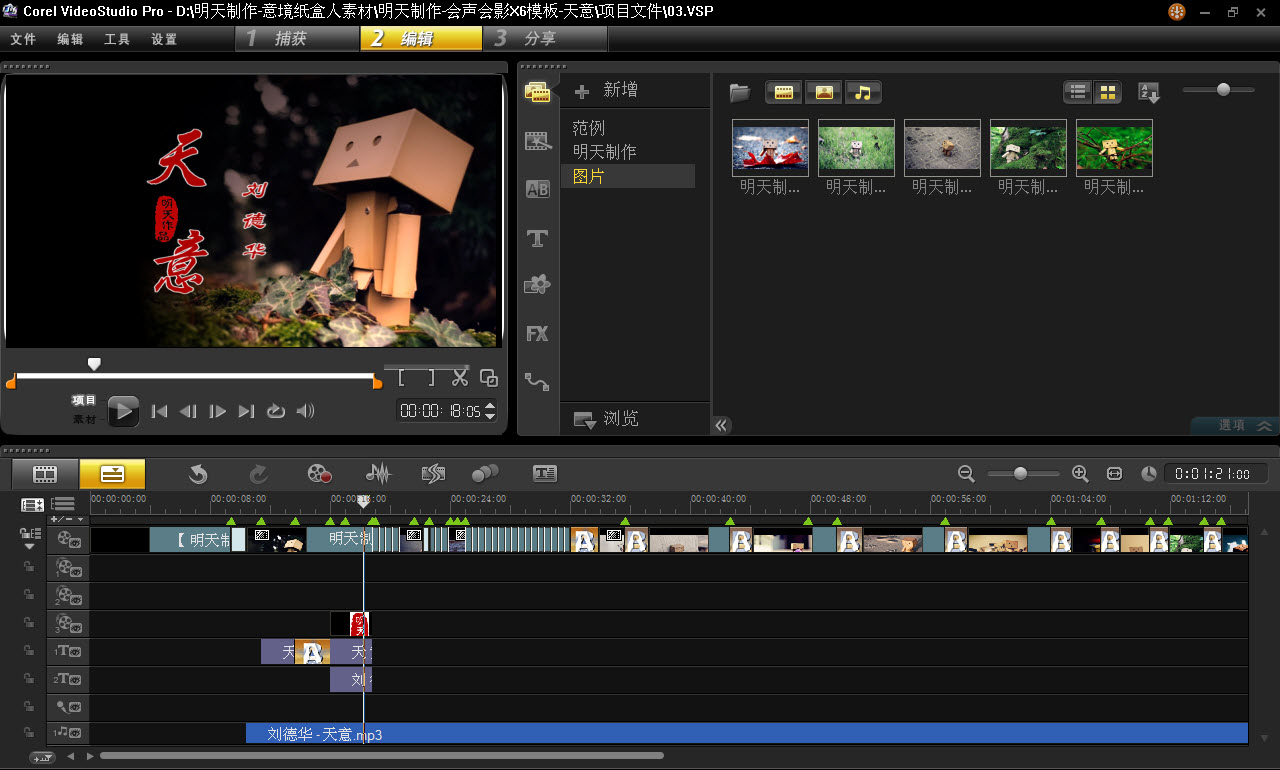
Task: Adjust the timeline zoom slider
Action: click(1020, 474)
